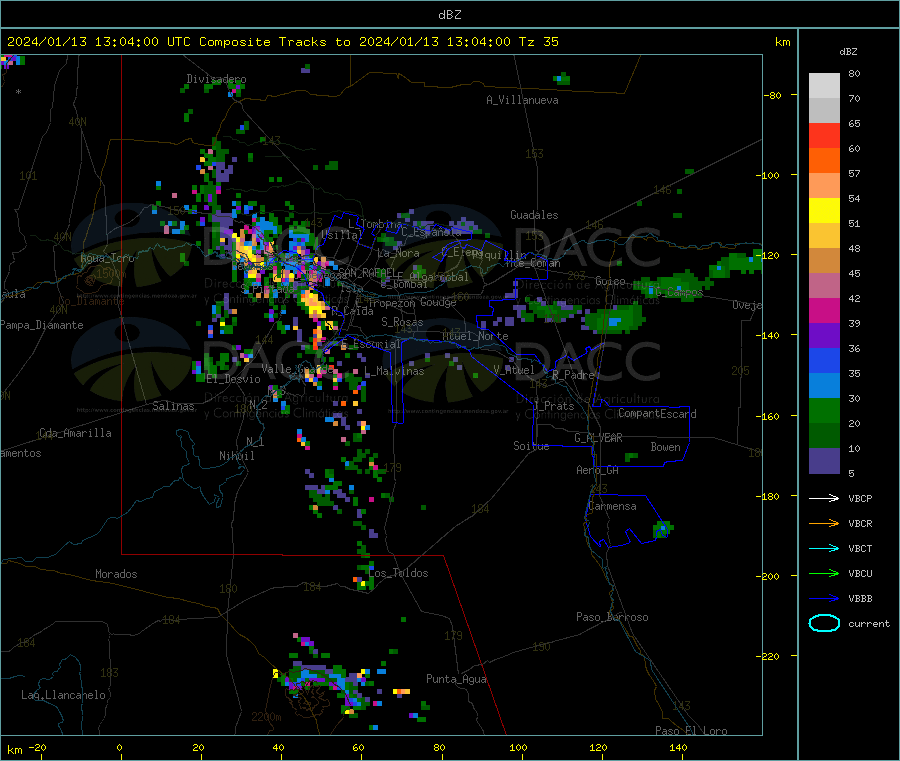
Task: Click the 'Tz 35' threshold text
Action: [538, 42]
